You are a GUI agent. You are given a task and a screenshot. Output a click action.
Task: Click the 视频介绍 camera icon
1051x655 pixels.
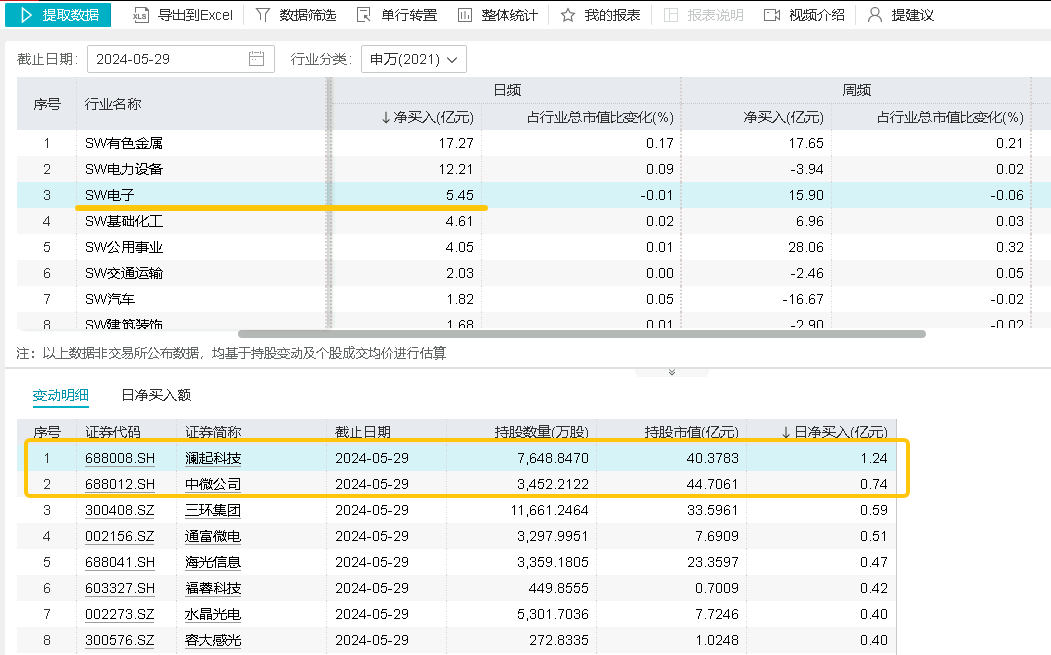[772, 15]
